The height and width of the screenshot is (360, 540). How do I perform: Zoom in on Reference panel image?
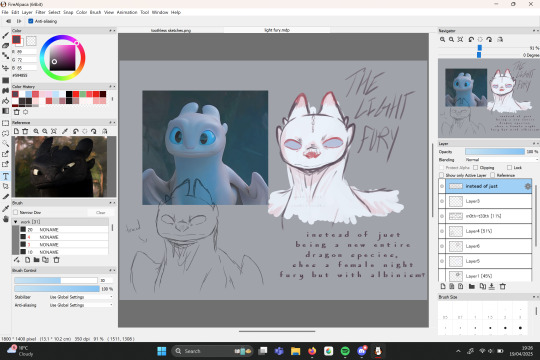[x=36, y=131]
